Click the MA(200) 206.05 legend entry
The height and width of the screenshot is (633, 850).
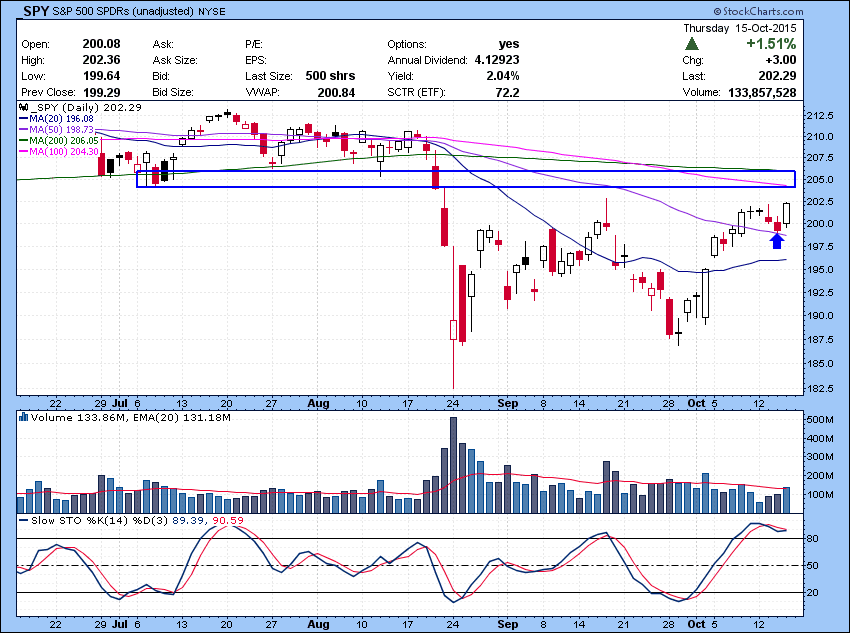coord(59,140)
